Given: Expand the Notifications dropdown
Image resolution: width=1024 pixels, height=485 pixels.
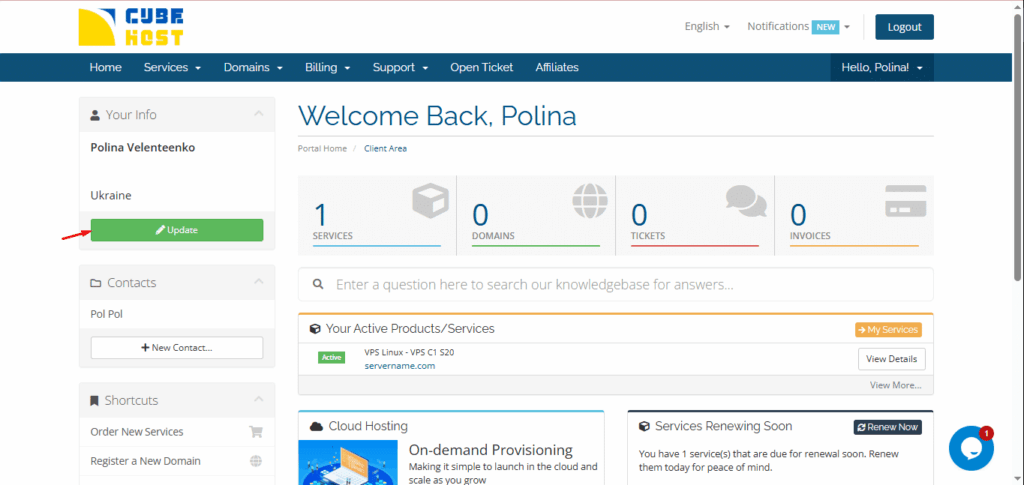Looking at the screenshot, I should (x=798, y=27).
